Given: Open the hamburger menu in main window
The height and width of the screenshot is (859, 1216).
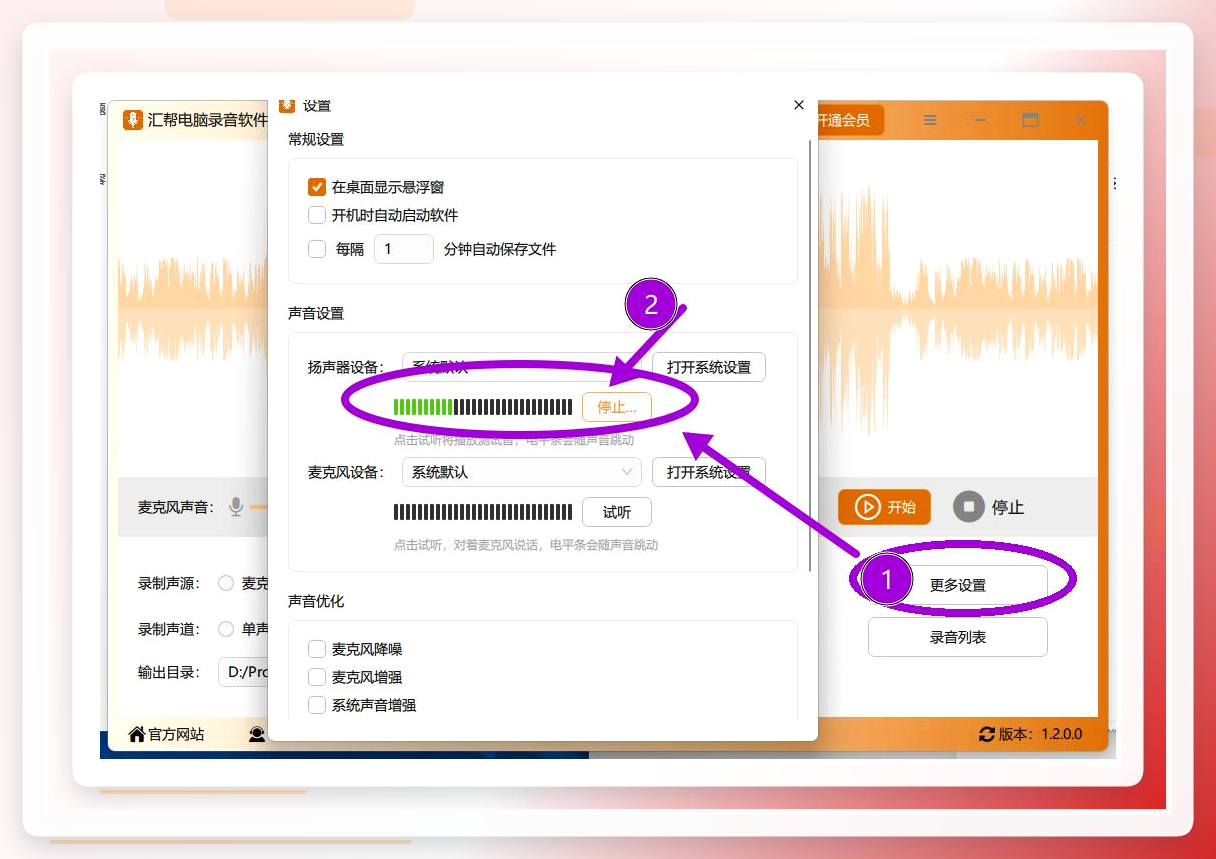Looking at the screenshot, I should click(930, 120).
